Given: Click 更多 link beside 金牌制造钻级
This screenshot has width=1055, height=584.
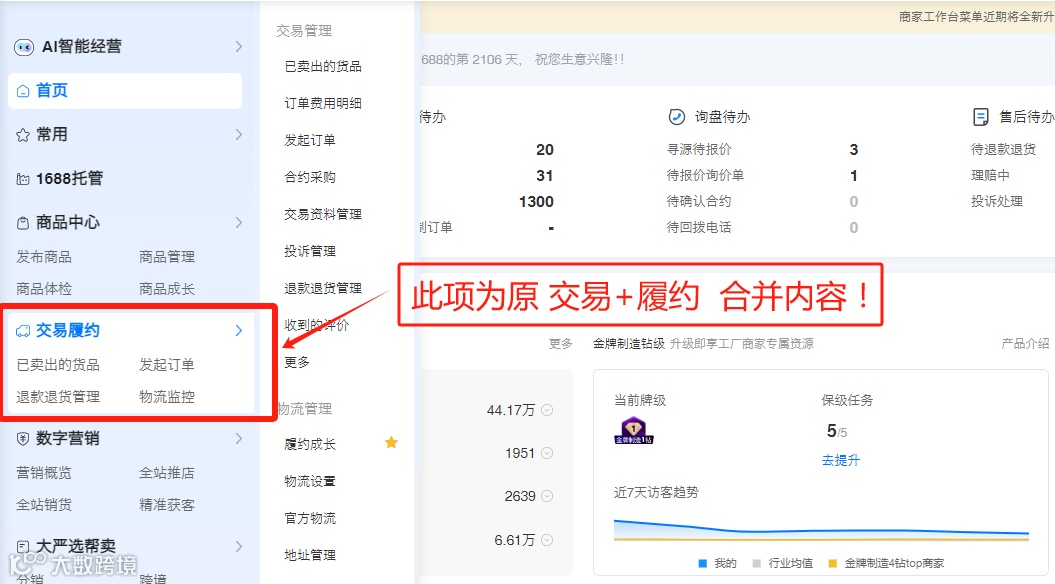Looking at the screenshot, I should coord(560,344).
